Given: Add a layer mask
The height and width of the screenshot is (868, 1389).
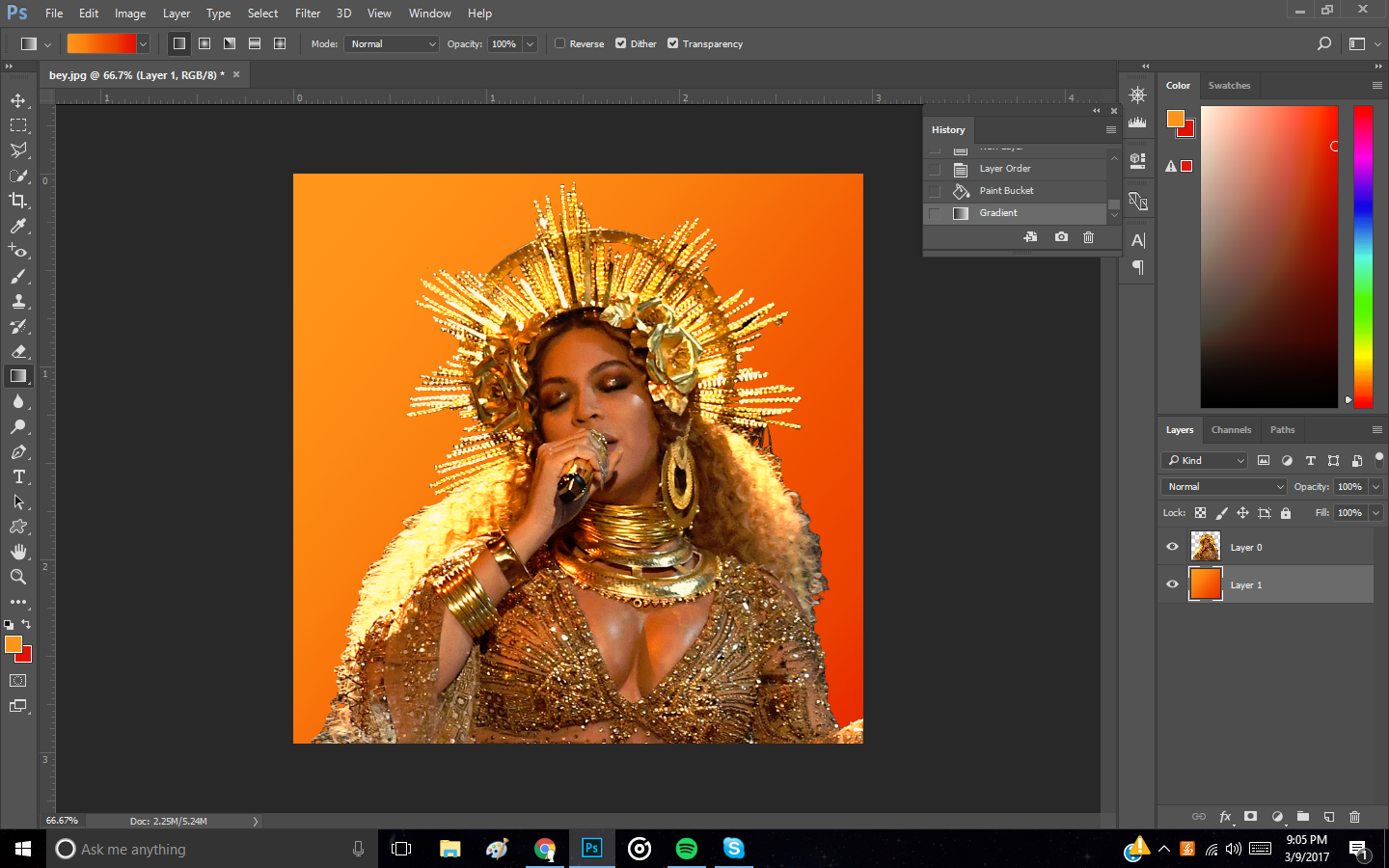Looking at the screenshot, I should click(x=1251, y=816).
